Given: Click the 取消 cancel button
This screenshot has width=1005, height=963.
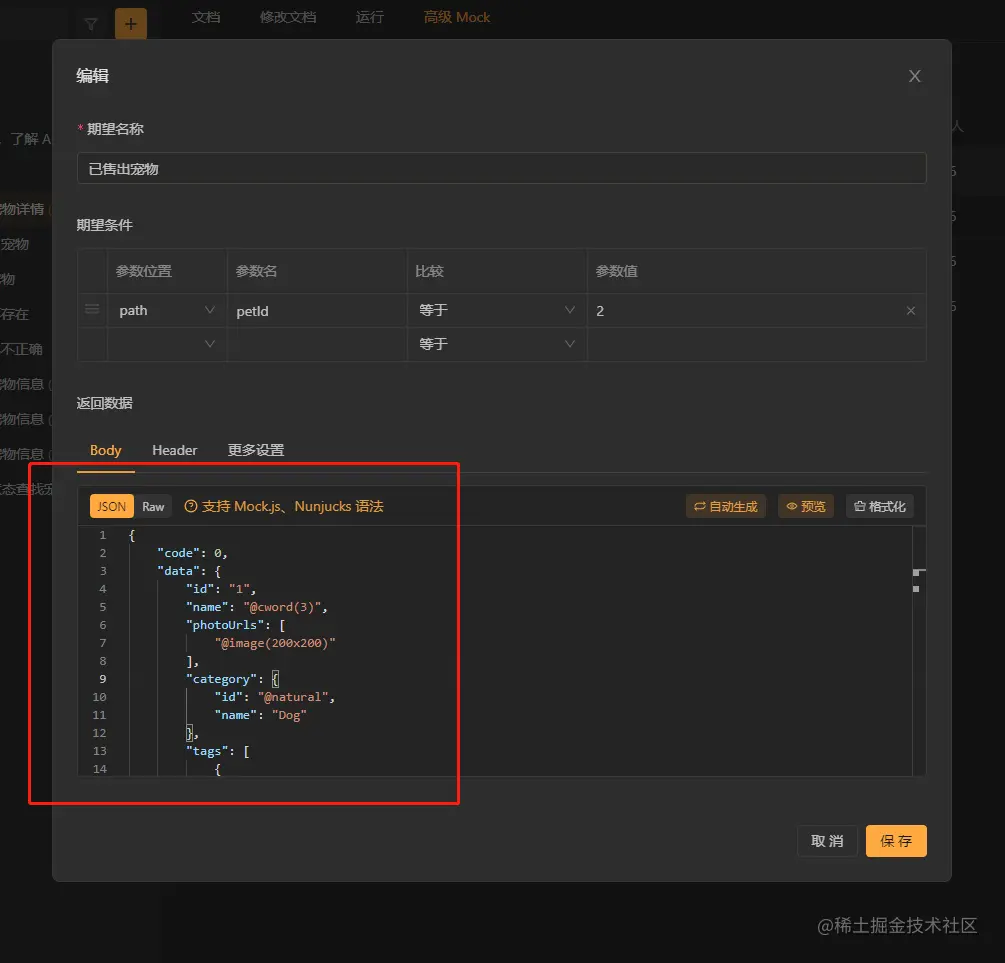Looking at the screenshot, I should tap(827, 841).
